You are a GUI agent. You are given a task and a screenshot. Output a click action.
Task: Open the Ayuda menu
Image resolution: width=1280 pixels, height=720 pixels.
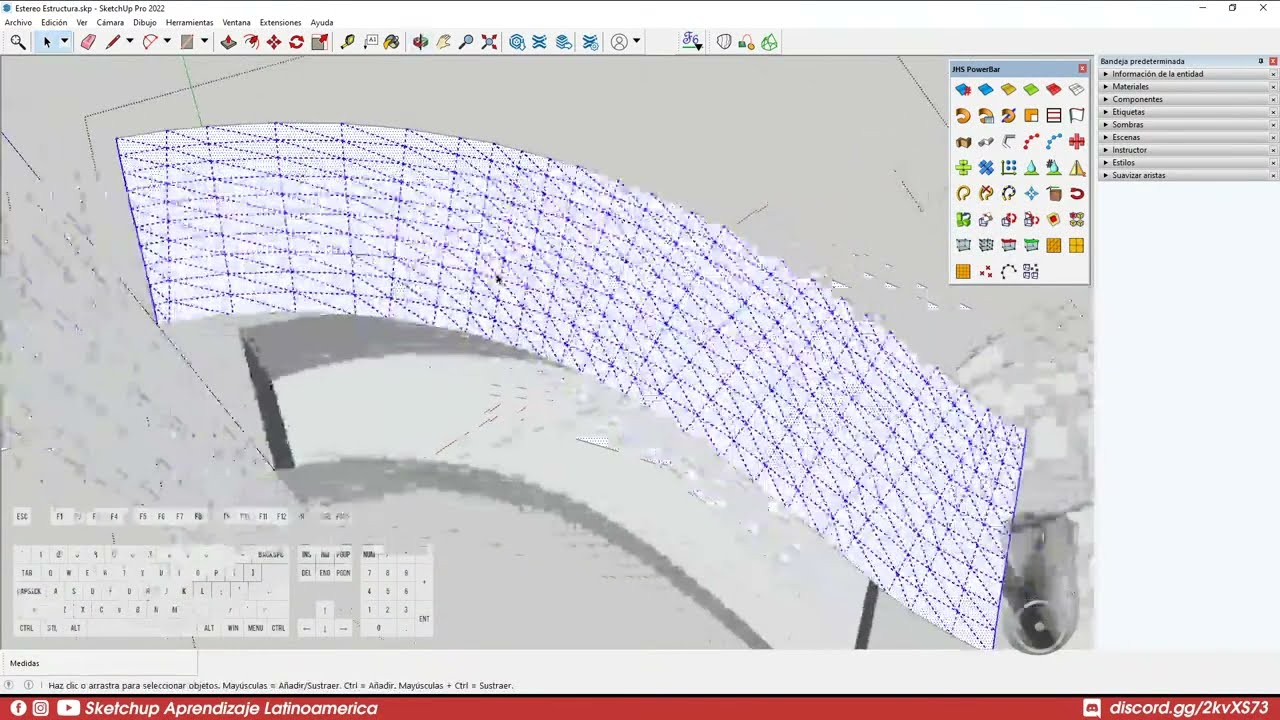(322, 22)
